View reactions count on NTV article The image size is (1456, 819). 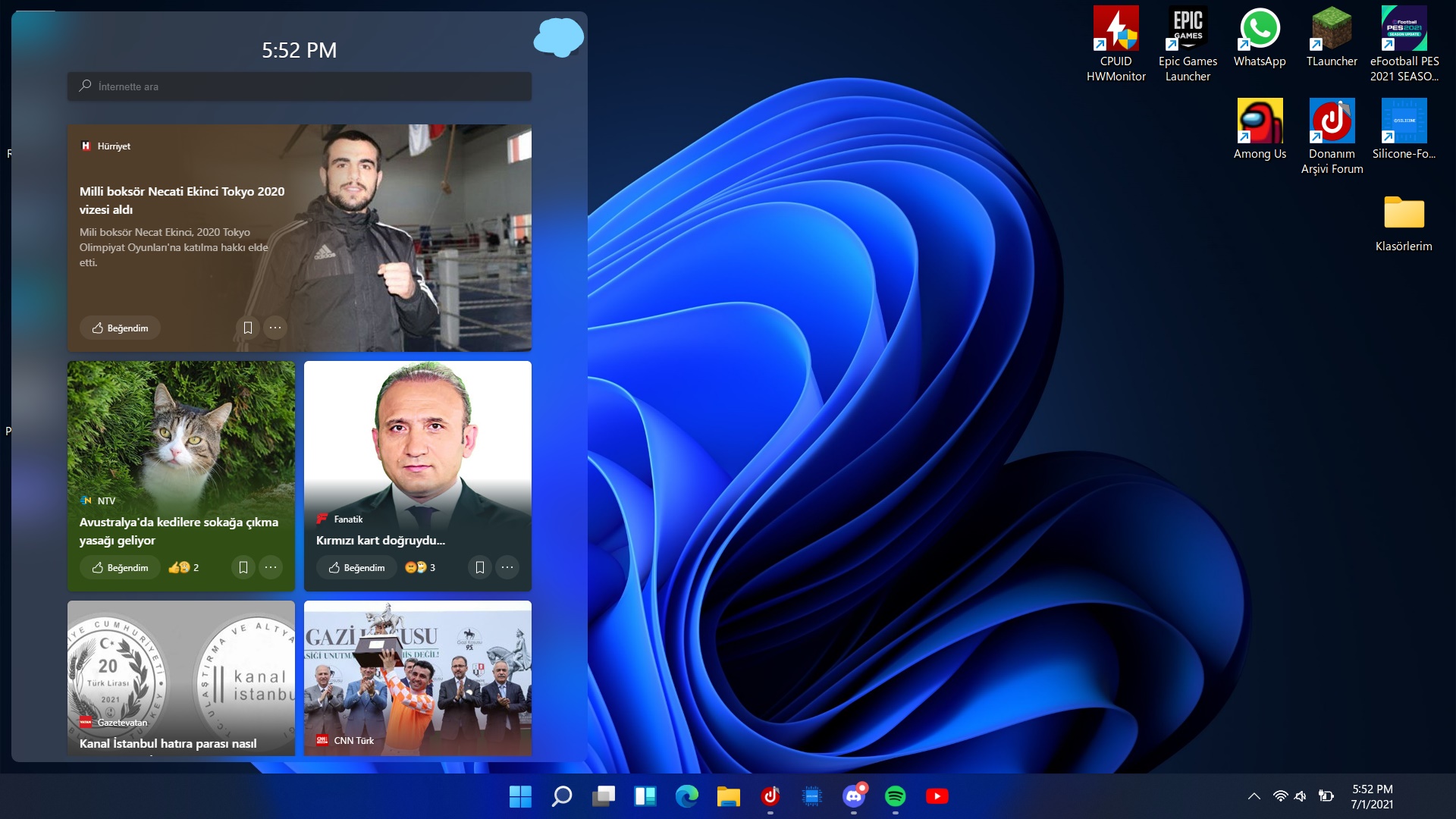(x=184, y=567)
